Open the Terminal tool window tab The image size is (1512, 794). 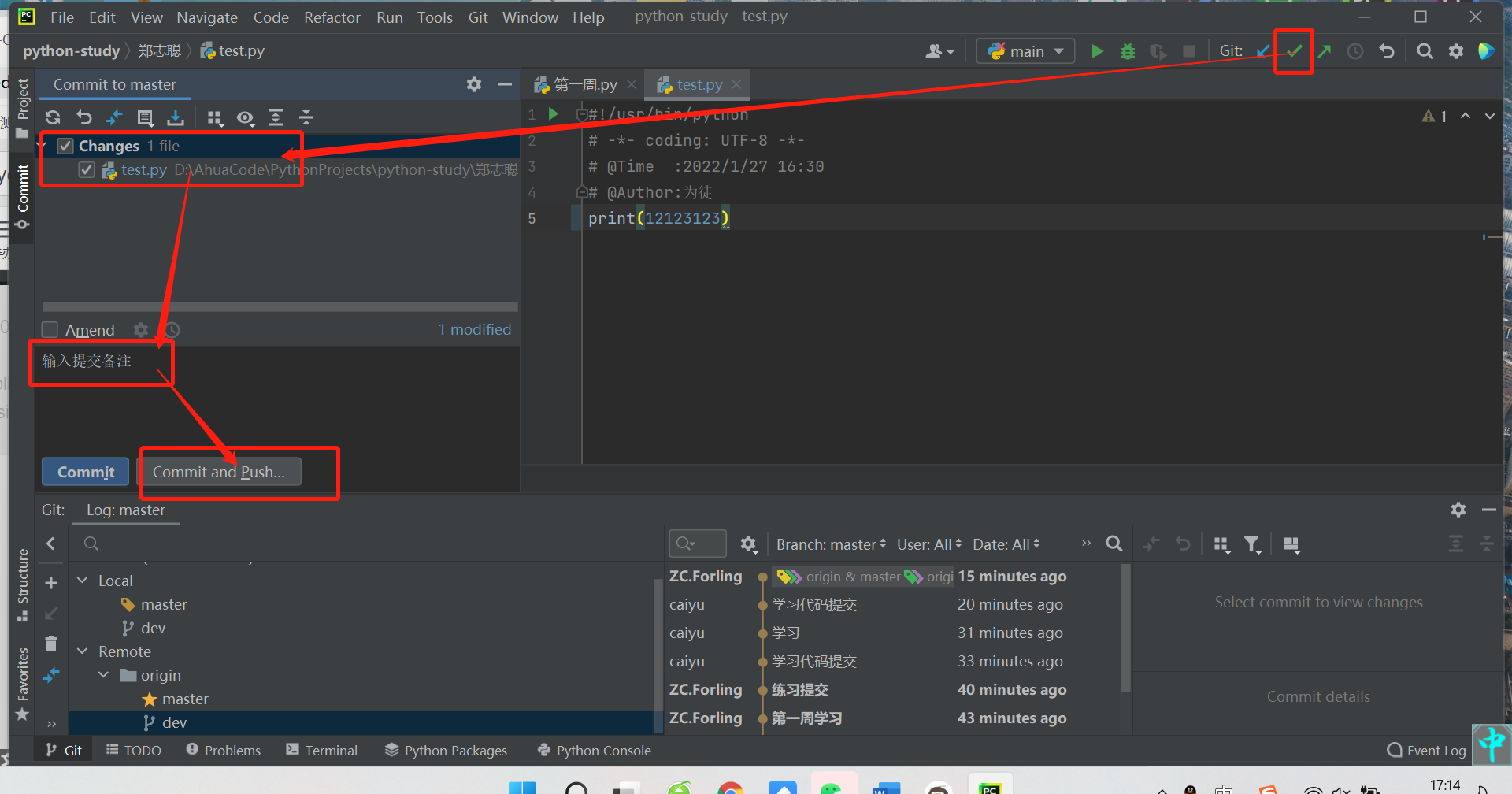322,751
